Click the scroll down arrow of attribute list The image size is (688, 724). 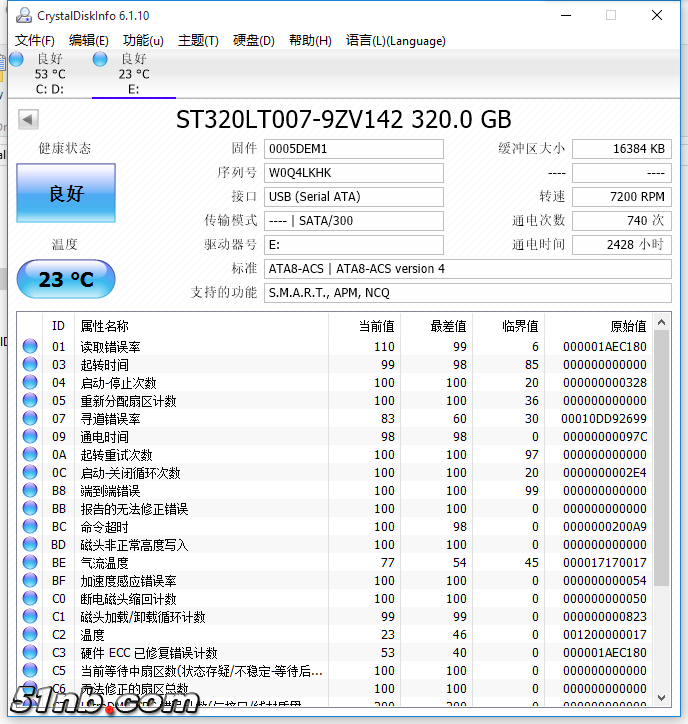[661, 697]
